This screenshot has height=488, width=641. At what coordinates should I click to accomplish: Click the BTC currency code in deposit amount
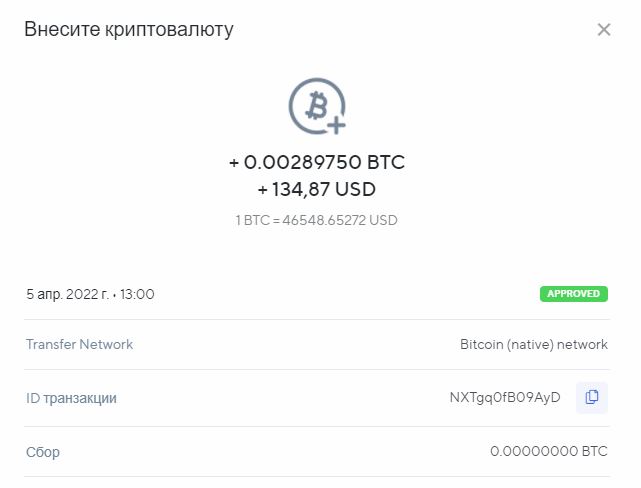pyautogui.click(x=386, y=163)
